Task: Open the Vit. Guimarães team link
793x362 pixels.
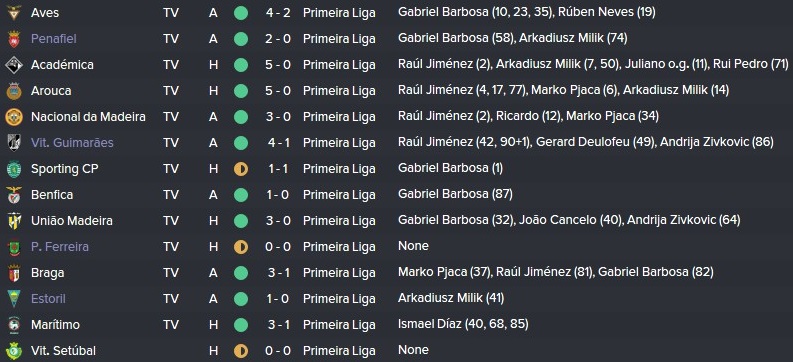Action: click(x=72, y=143)
